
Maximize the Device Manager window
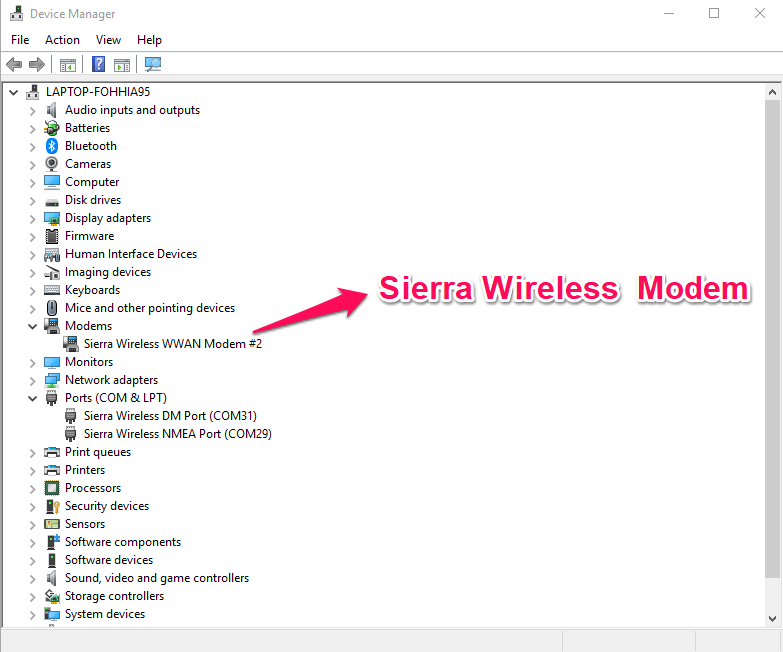tap(714, 13)
